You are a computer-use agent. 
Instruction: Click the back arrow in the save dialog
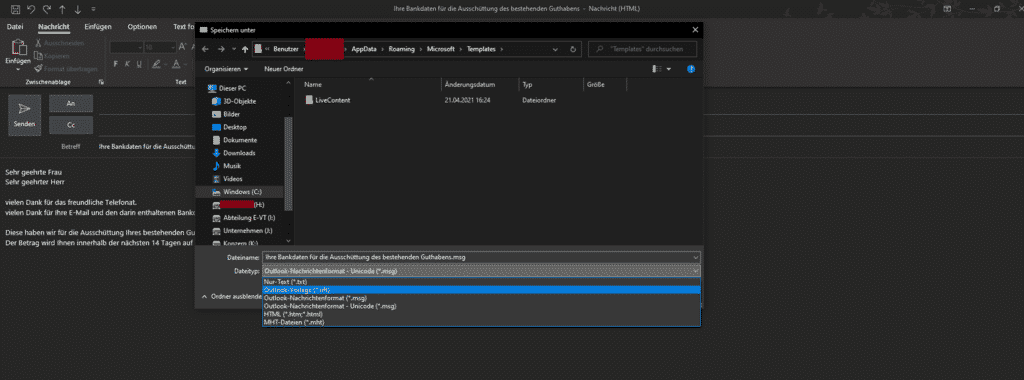point(205,49)
